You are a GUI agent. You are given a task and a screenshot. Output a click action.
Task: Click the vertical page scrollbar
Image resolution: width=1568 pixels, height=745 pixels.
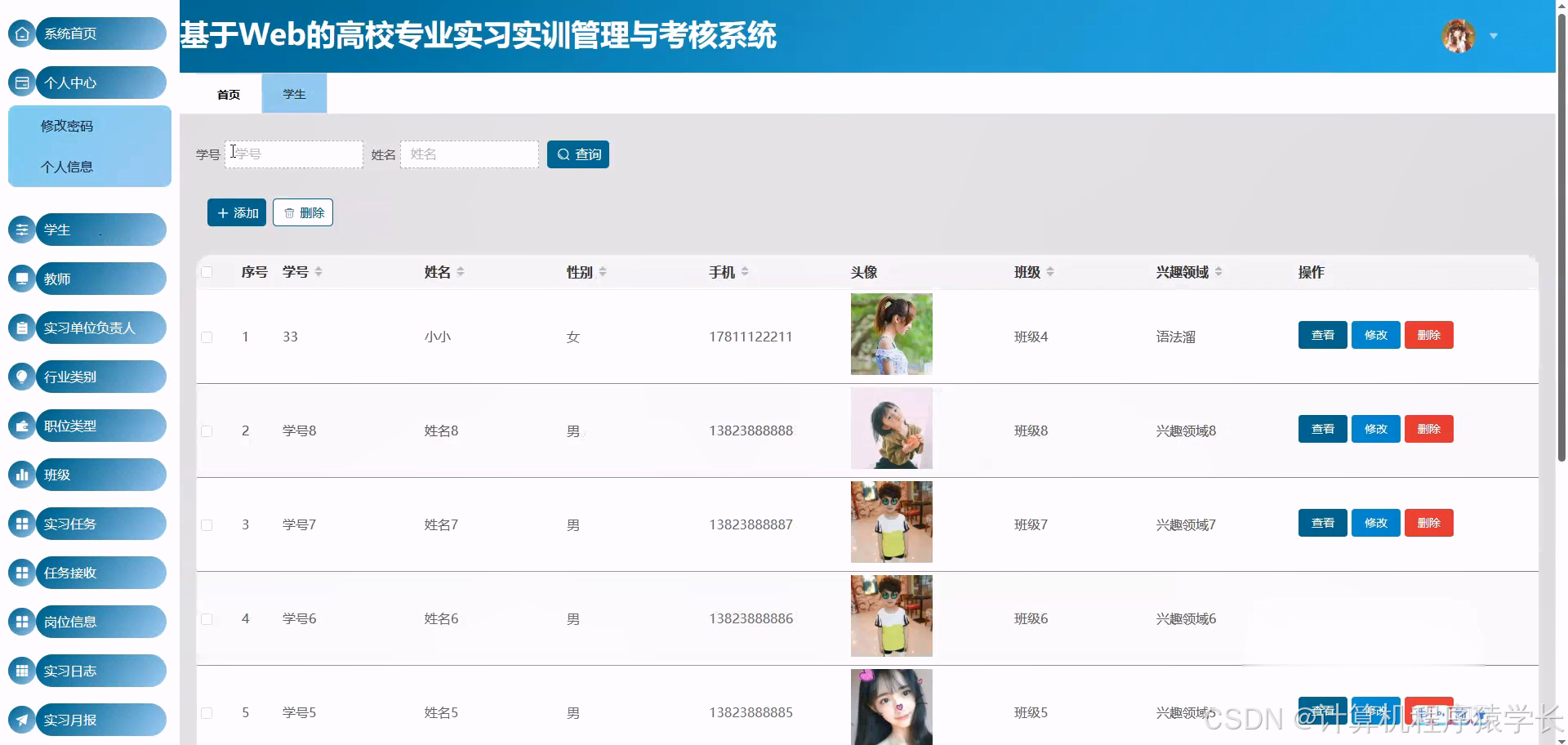tap(1561, 237)
